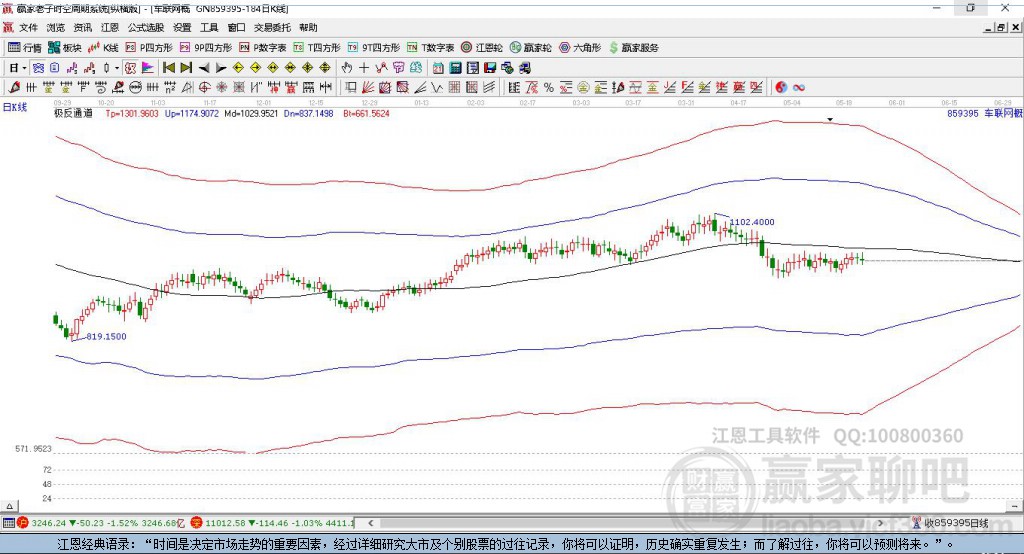The width and height of the screenshot is (1024, 554).
Task: Select the hand pan tool
Action: point(347,68)
